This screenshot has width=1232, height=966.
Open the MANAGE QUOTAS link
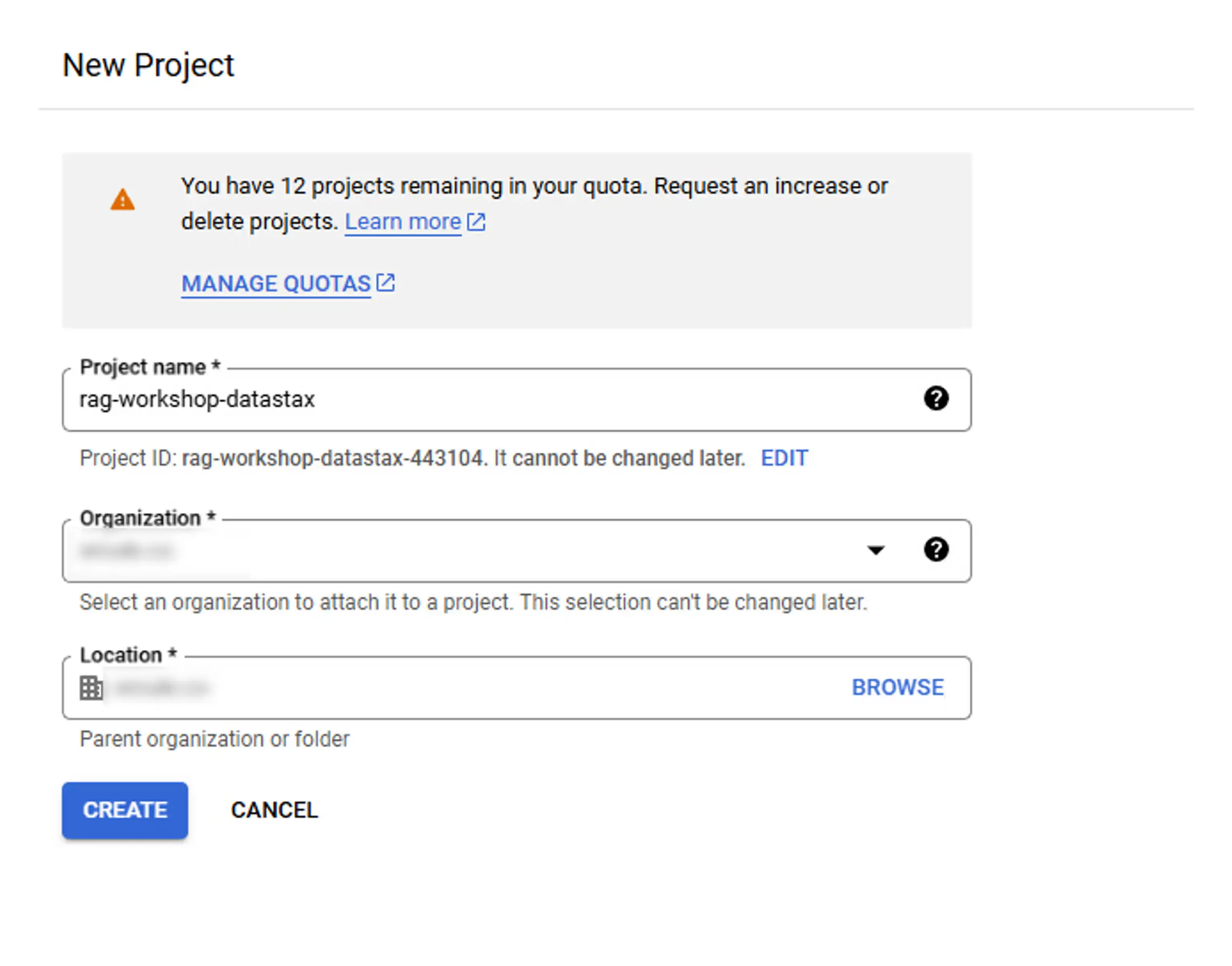click(276, 283)
